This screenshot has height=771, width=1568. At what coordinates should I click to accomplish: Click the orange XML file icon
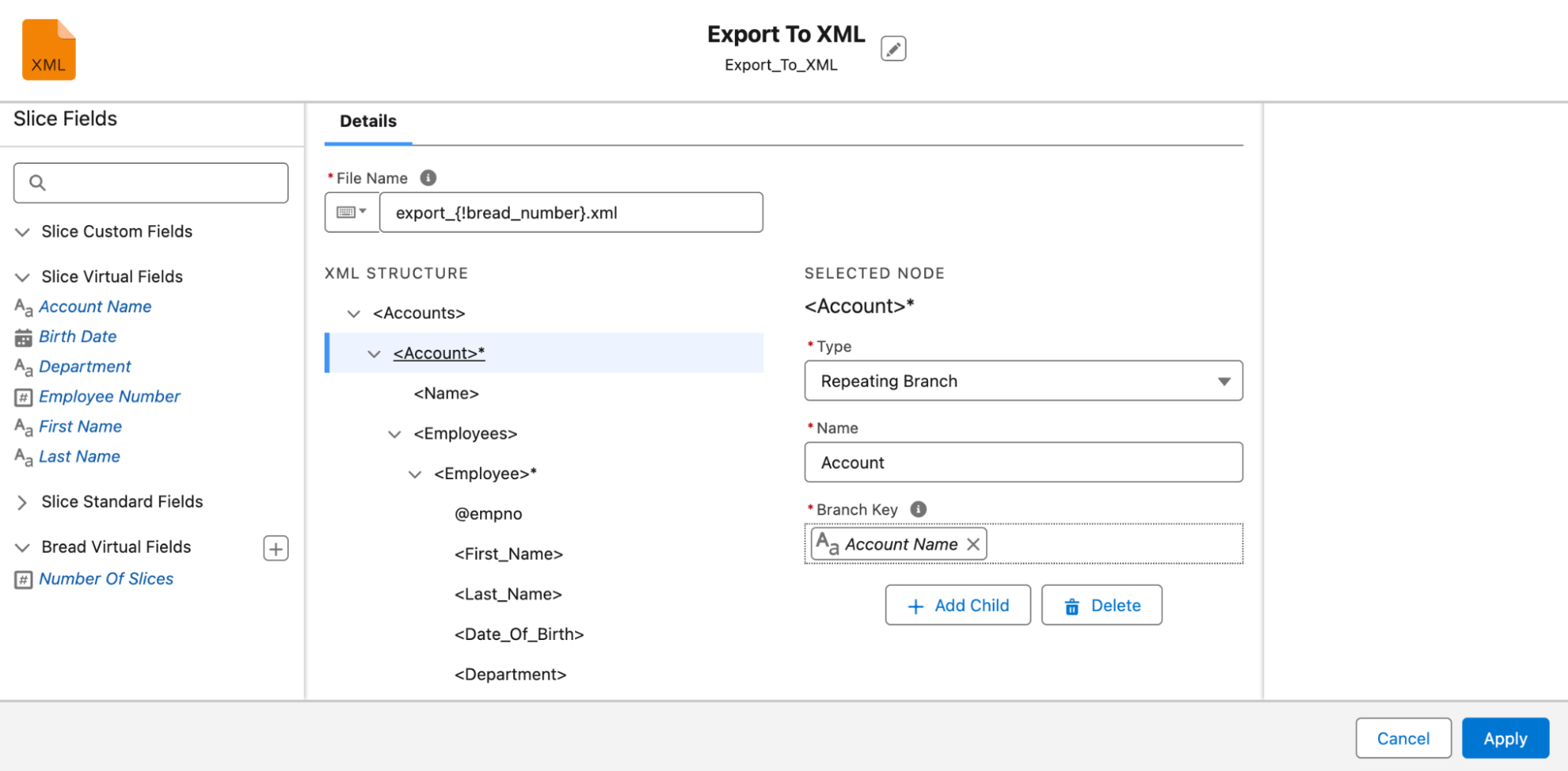49,49
